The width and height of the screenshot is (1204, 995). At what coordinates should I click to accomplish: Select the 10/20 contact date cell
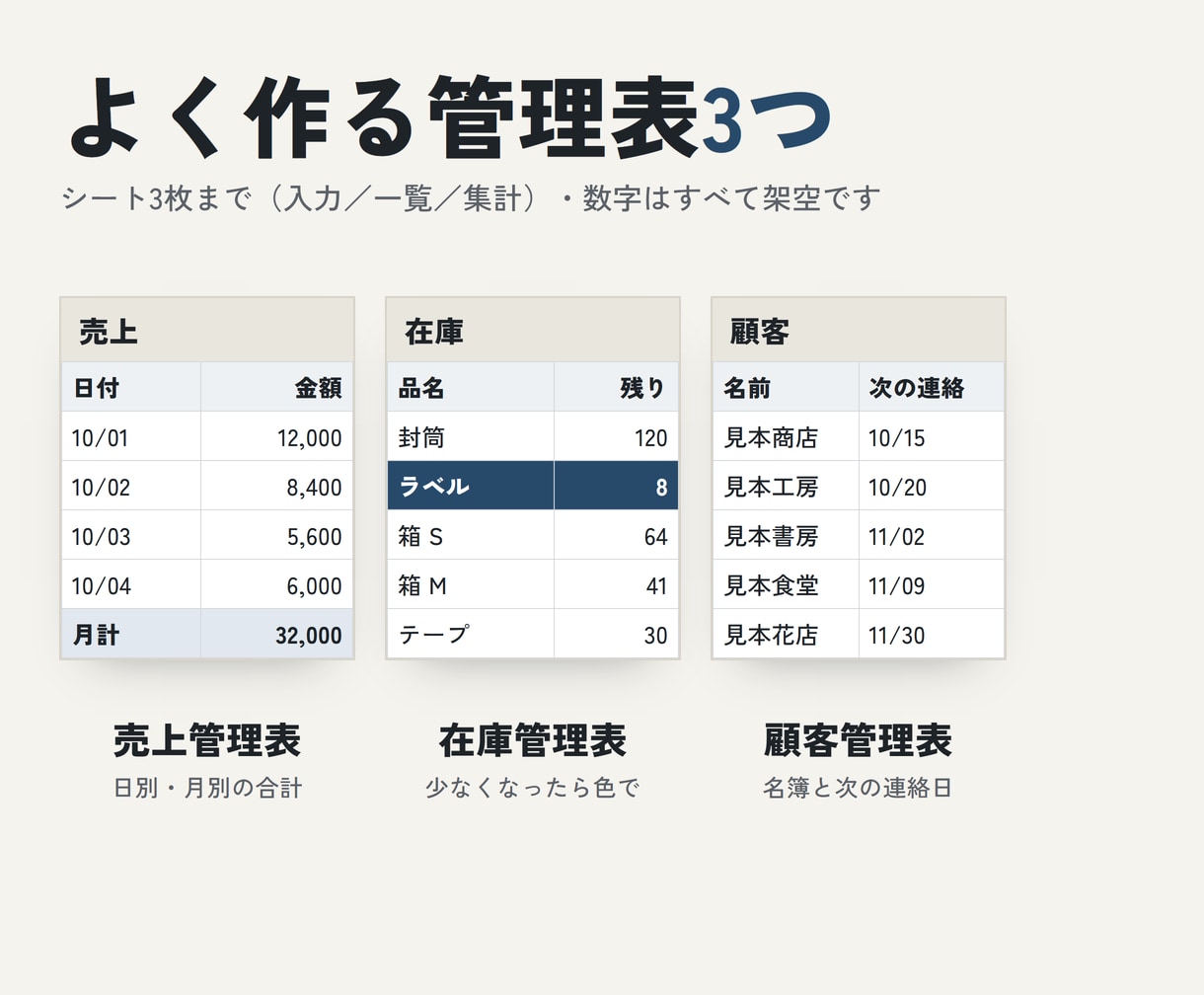coord(932,486)
